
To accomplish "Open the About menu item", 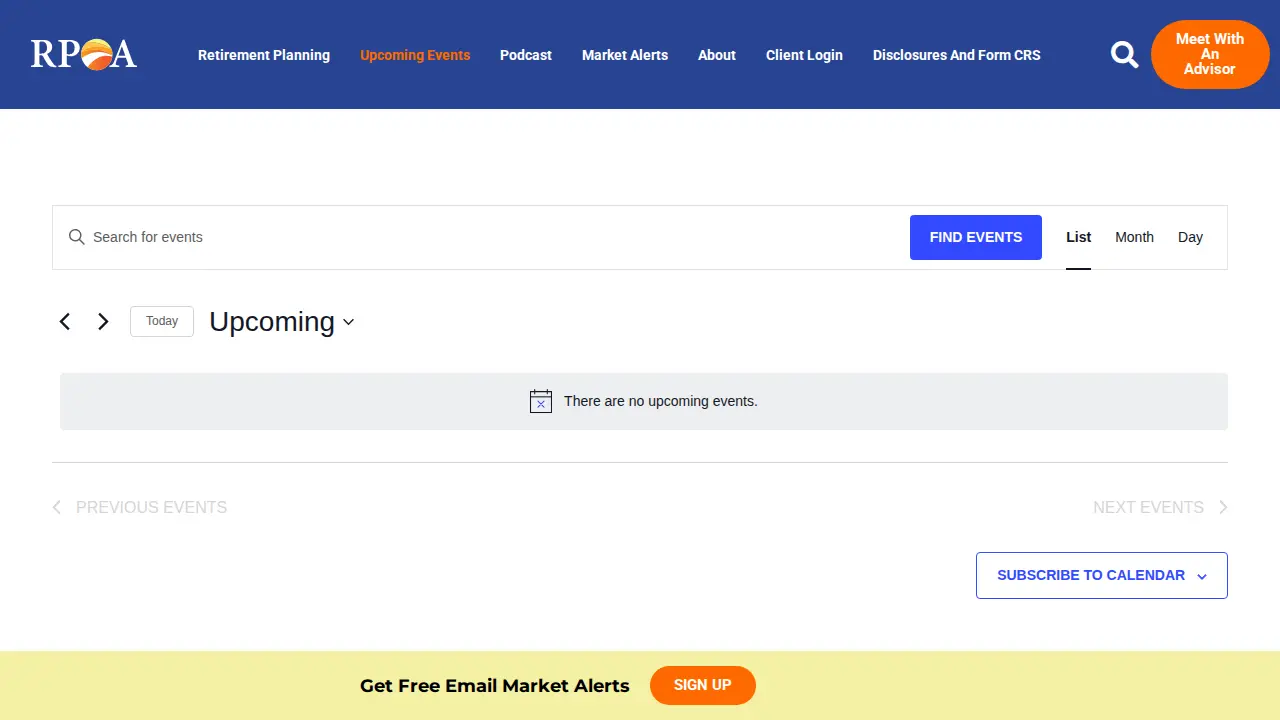I will [x=717, y=55].
